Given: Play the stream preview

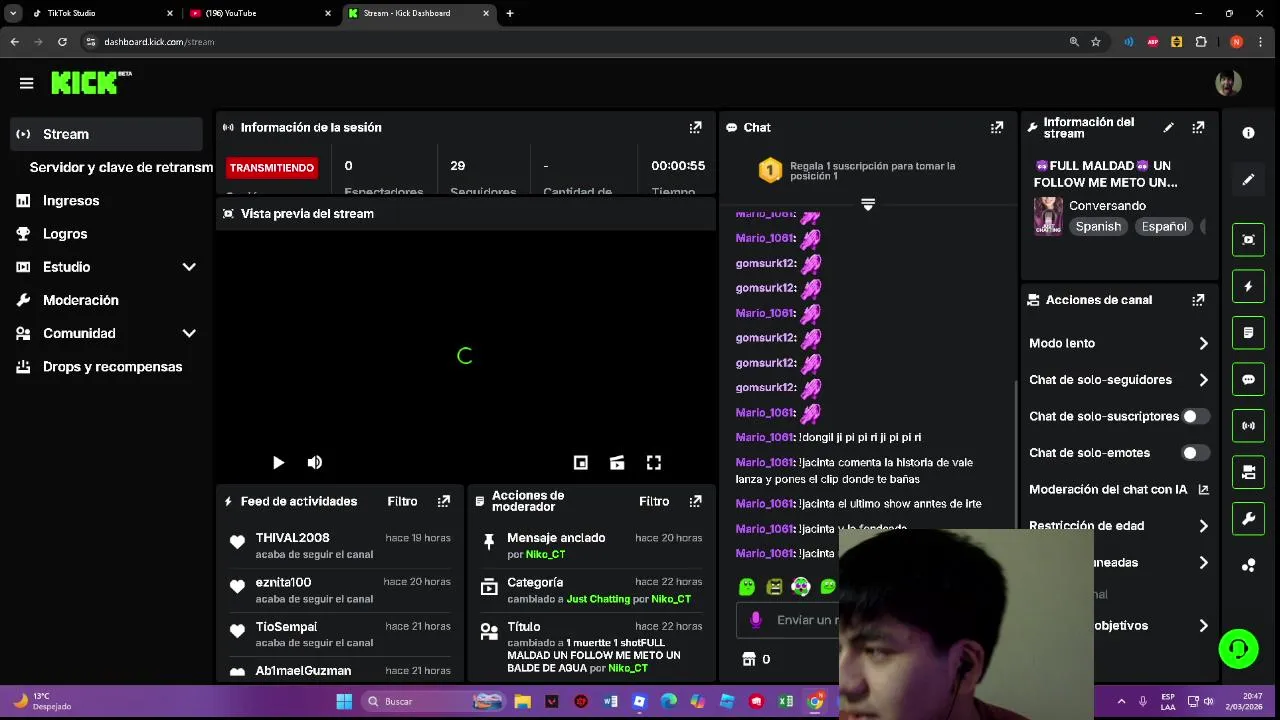Looking at the screenshot, I should (x=278, y=462).
